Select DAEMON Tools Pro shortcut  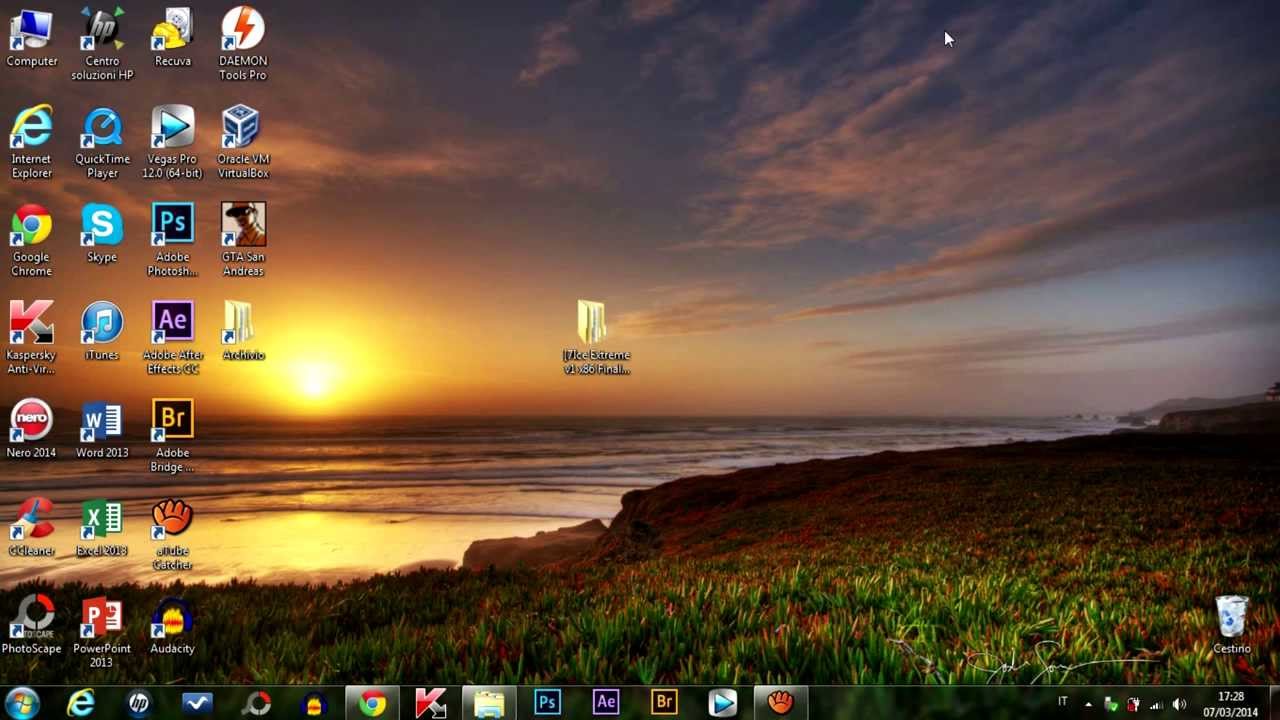pos(243,45)
